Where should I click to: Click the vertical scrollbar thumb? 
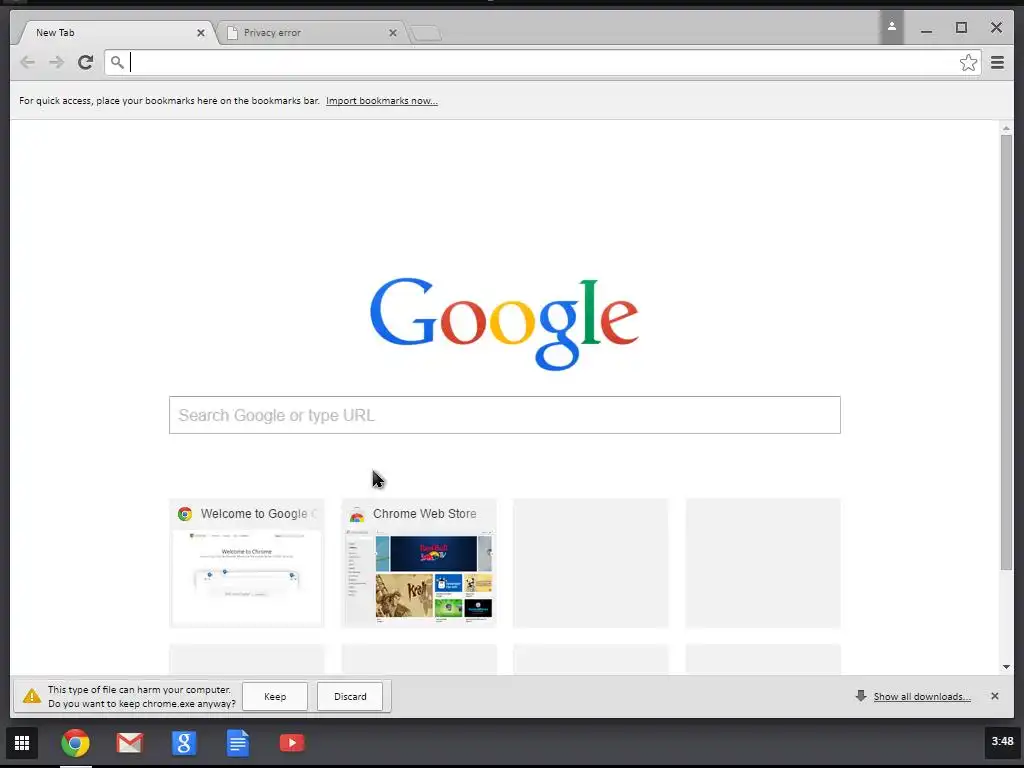pos(1006,353)
